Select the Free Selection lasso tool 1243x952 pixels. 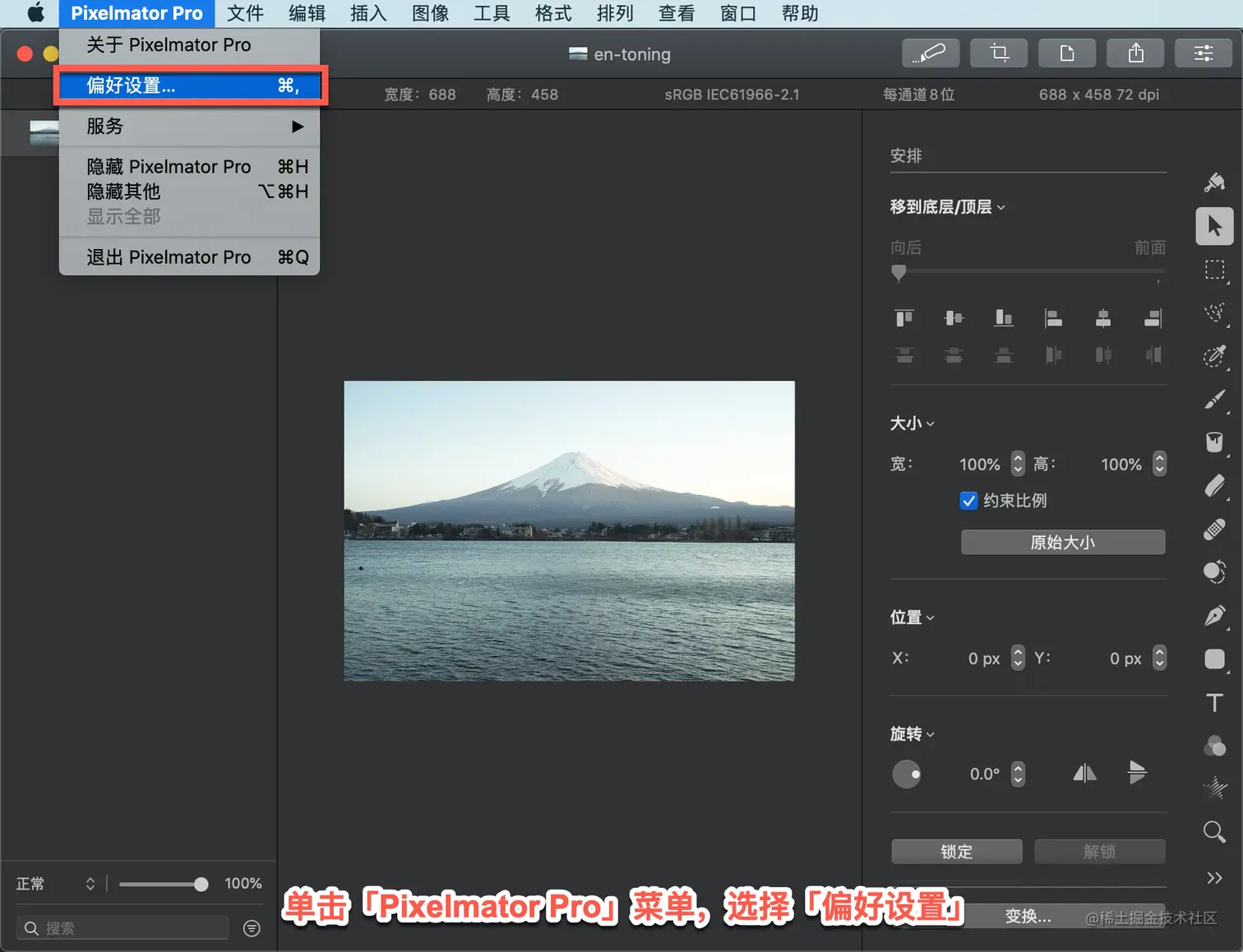(1214, 313)
